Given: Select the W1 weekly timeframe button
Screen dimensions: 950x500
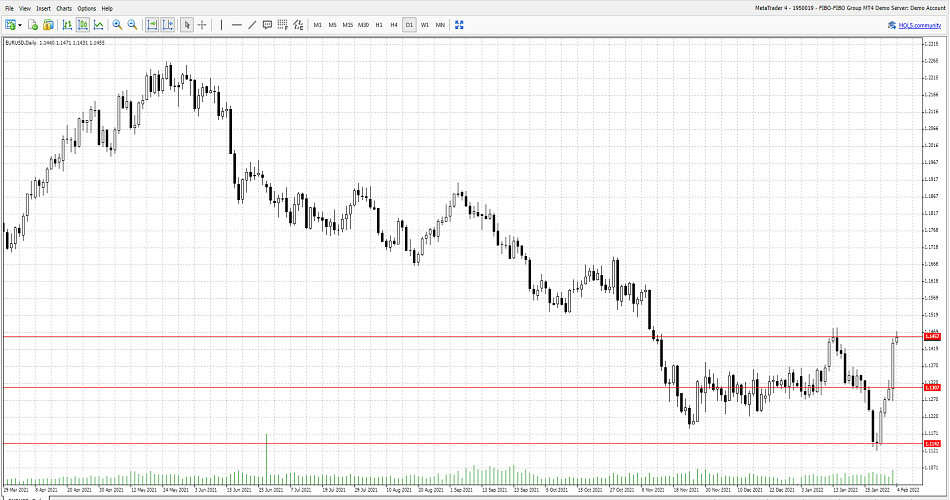Looking at the screenshot, I should tap(425, 24).
